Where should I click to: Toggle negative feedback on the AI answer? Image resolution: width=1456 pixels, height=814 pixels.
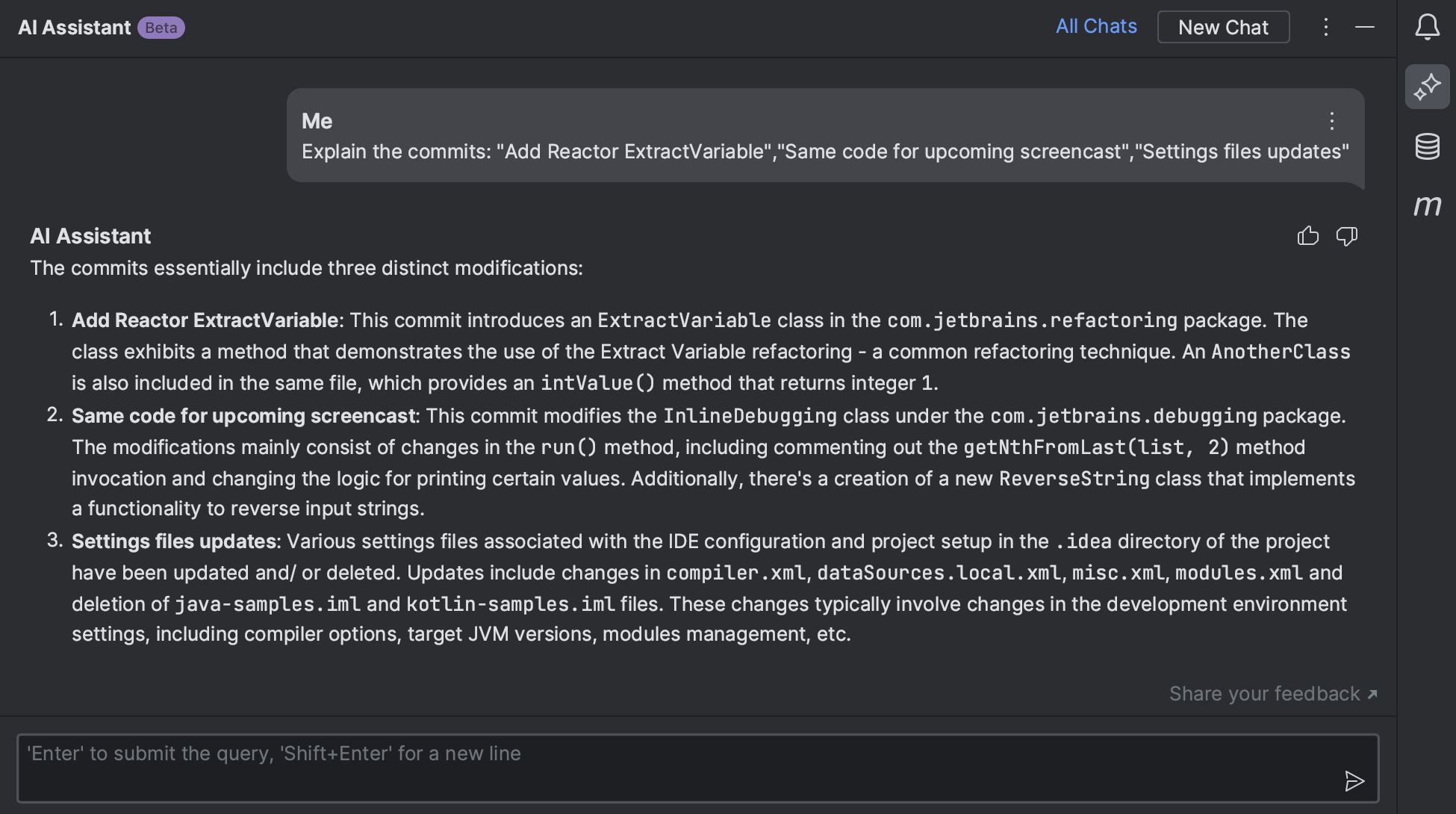pyautogui.click(x=1348, y=236)
